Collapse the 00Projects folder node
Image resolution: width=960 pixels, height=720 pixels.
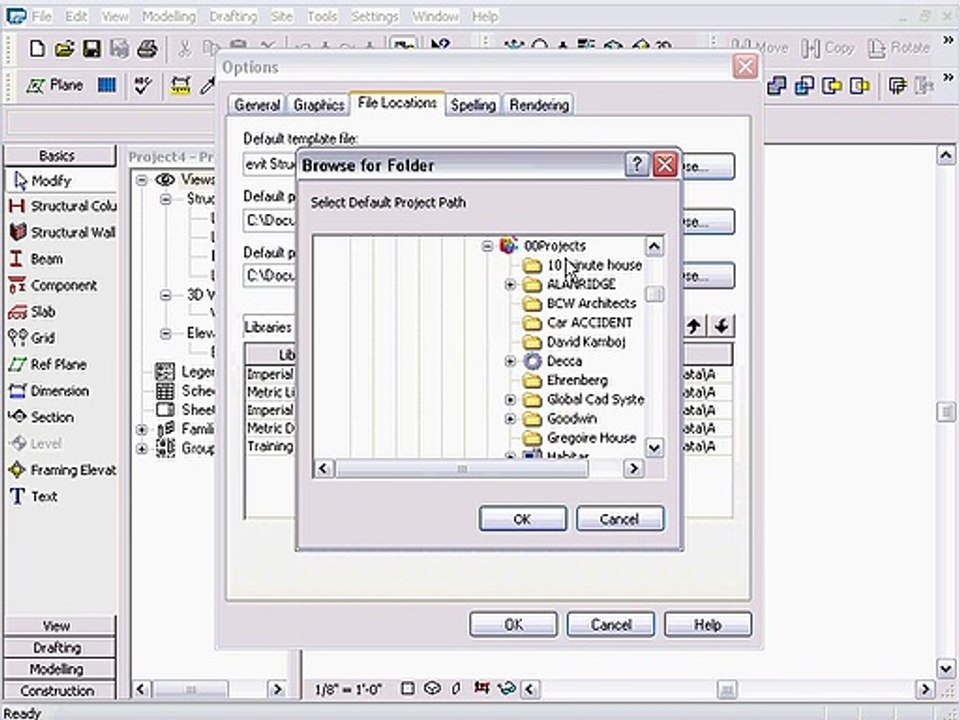(487, 246)
